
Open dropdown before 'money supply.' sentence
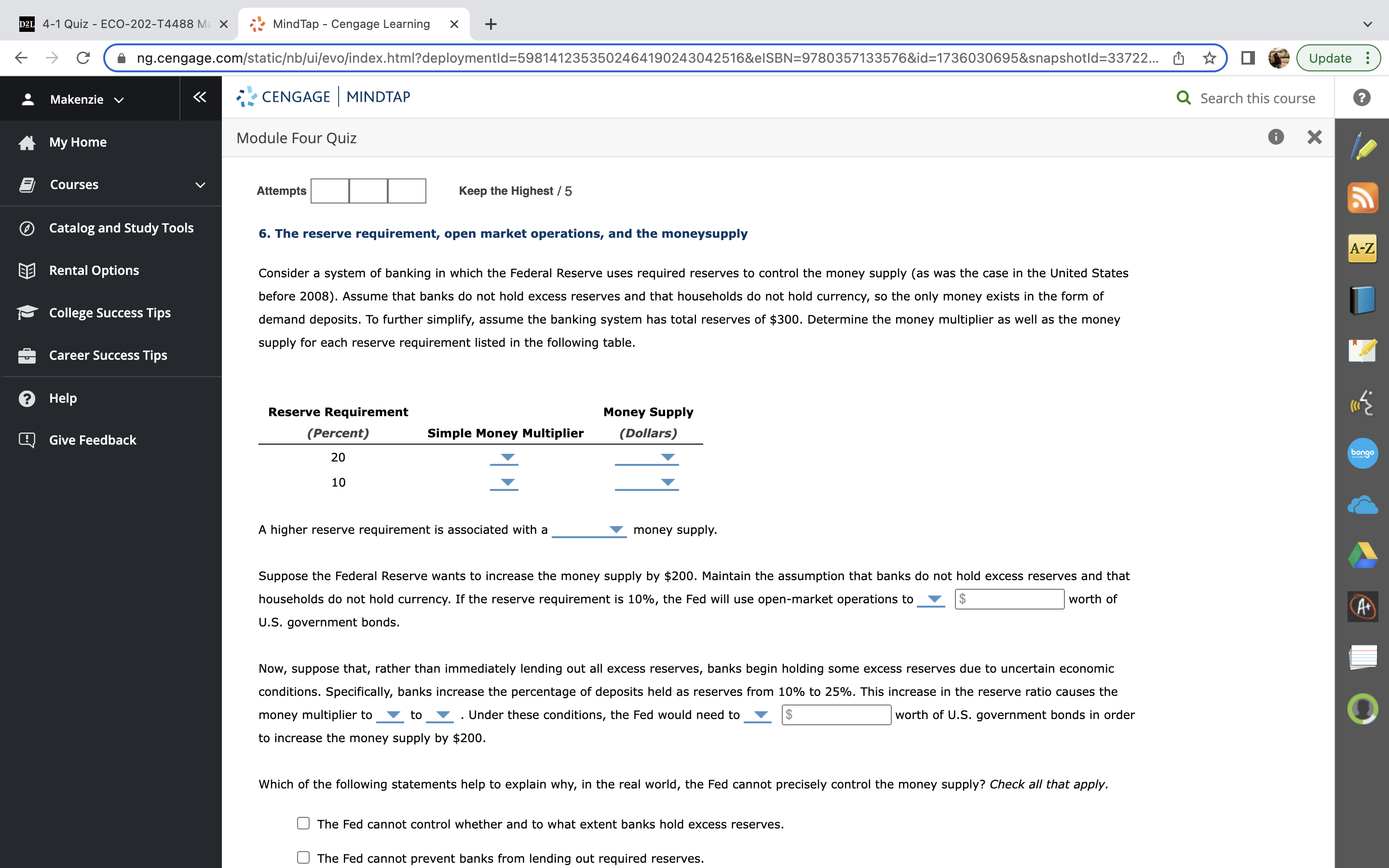589,529
